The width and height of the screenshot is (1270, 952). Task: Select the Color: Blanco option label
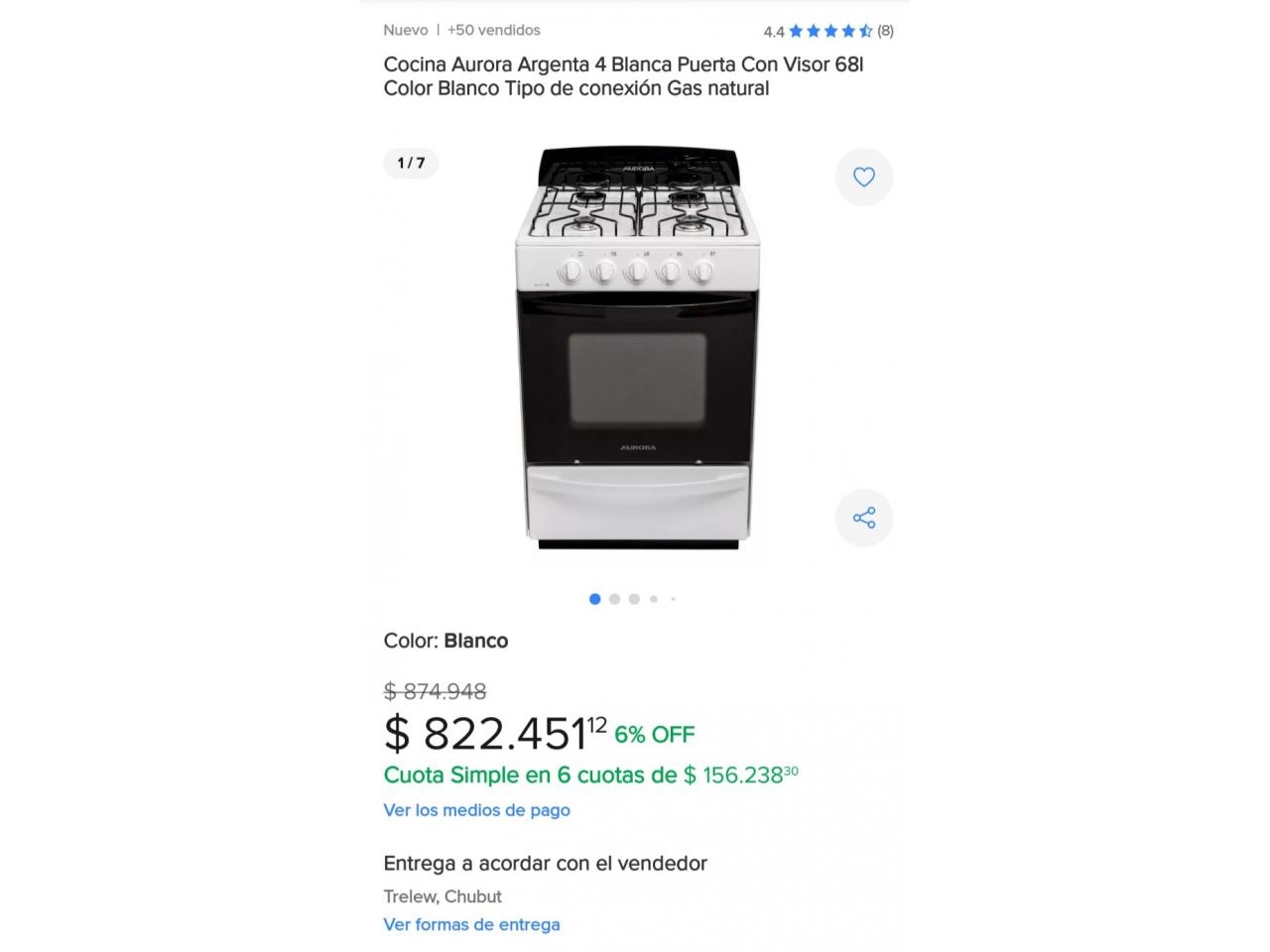click(x=446, y=641)
